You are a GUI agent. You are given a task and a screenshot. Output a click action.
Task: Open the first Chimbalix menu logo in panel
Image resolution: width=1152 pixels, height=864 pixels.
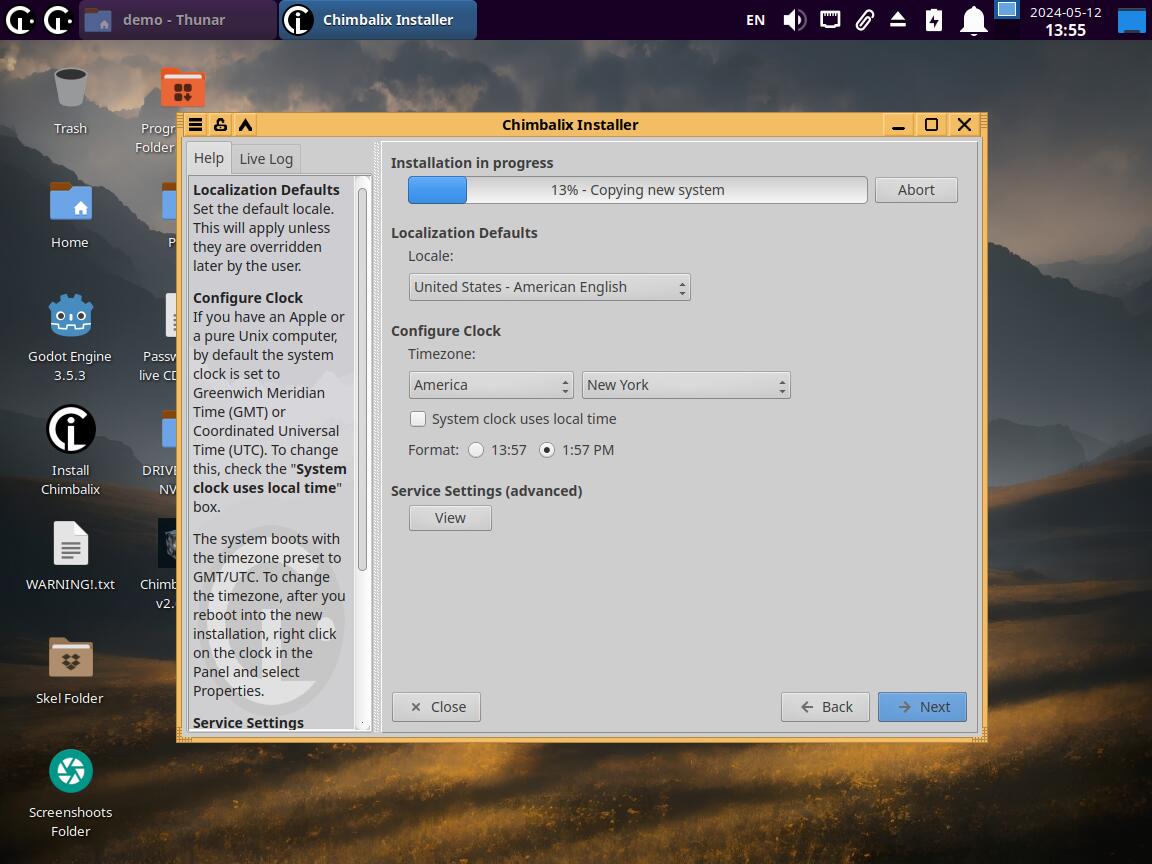[x=20, y=20]
